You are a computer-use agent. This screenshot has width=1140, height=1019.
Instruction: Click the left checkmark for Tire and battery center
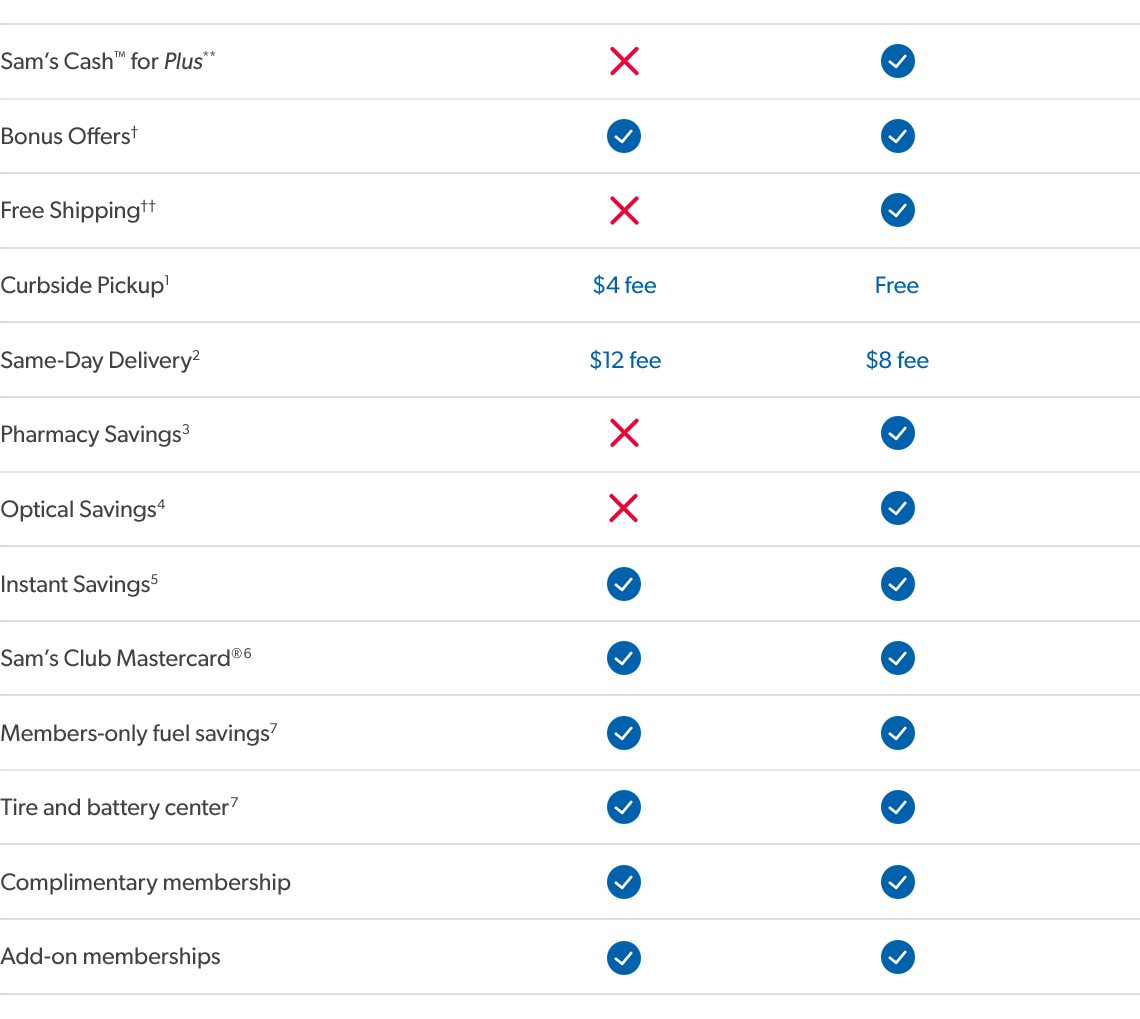click(x=624, y=807)
